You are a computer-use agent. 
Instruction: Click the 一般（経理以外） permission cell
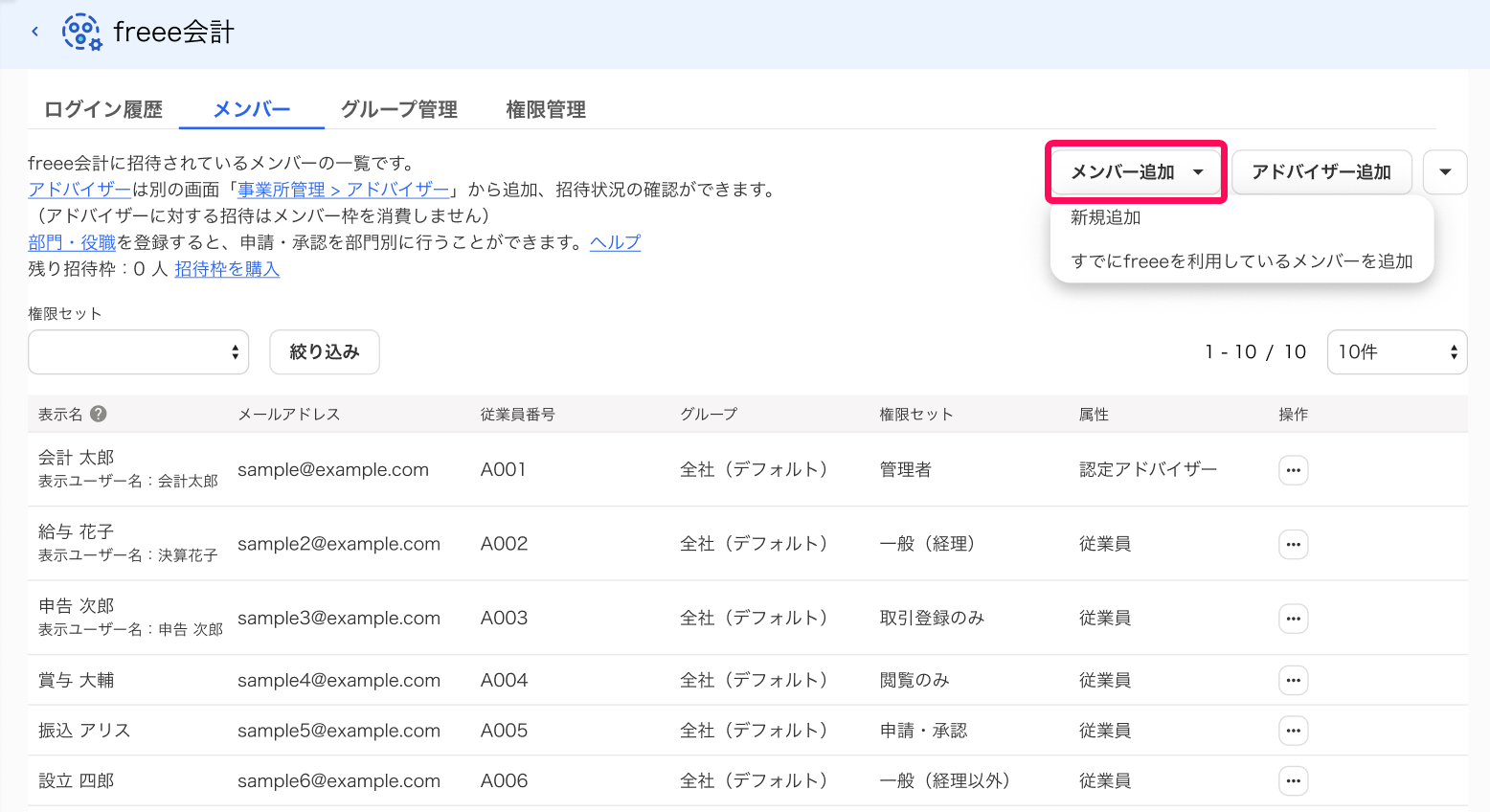pyautogui.click(x=945, y=781)
